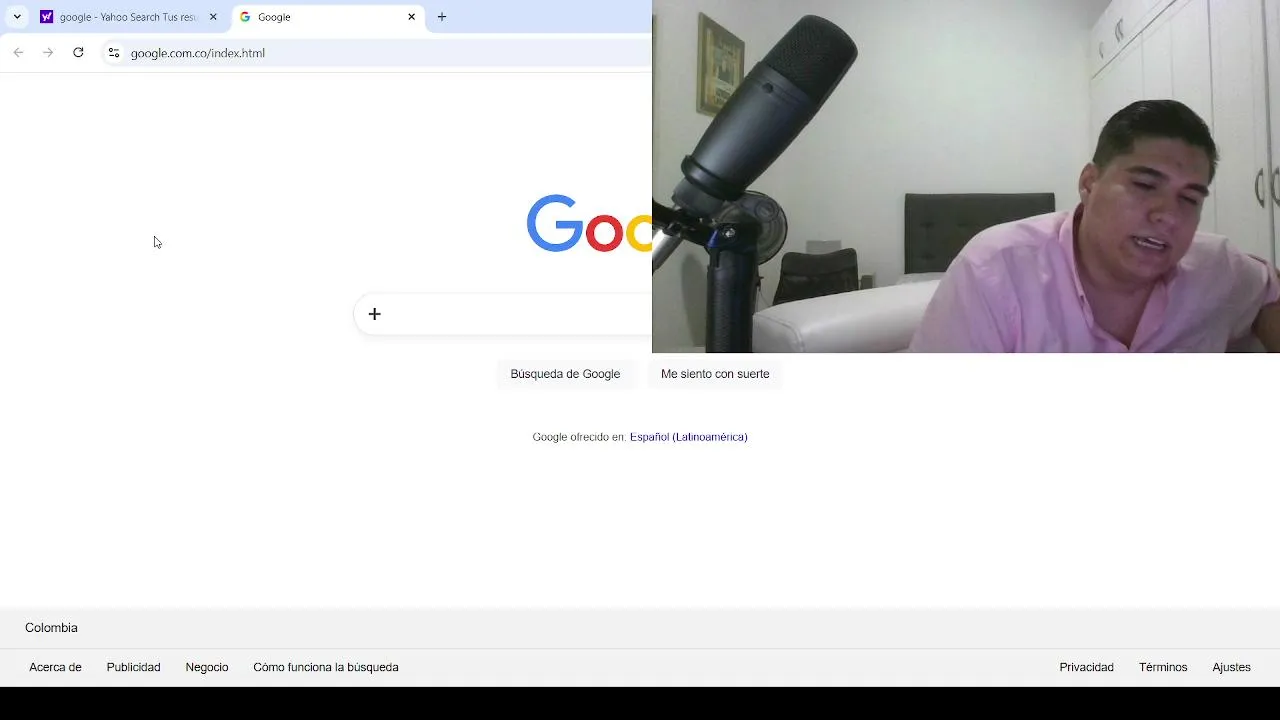Viewport: 1280px width, 720px height.
Task: Click the Google logo
Action: click(589, 223)
